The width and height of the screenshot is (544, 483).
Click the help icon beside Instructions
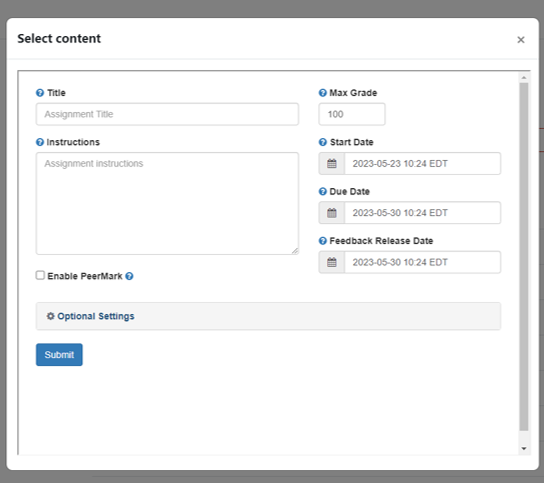(40, 142)
